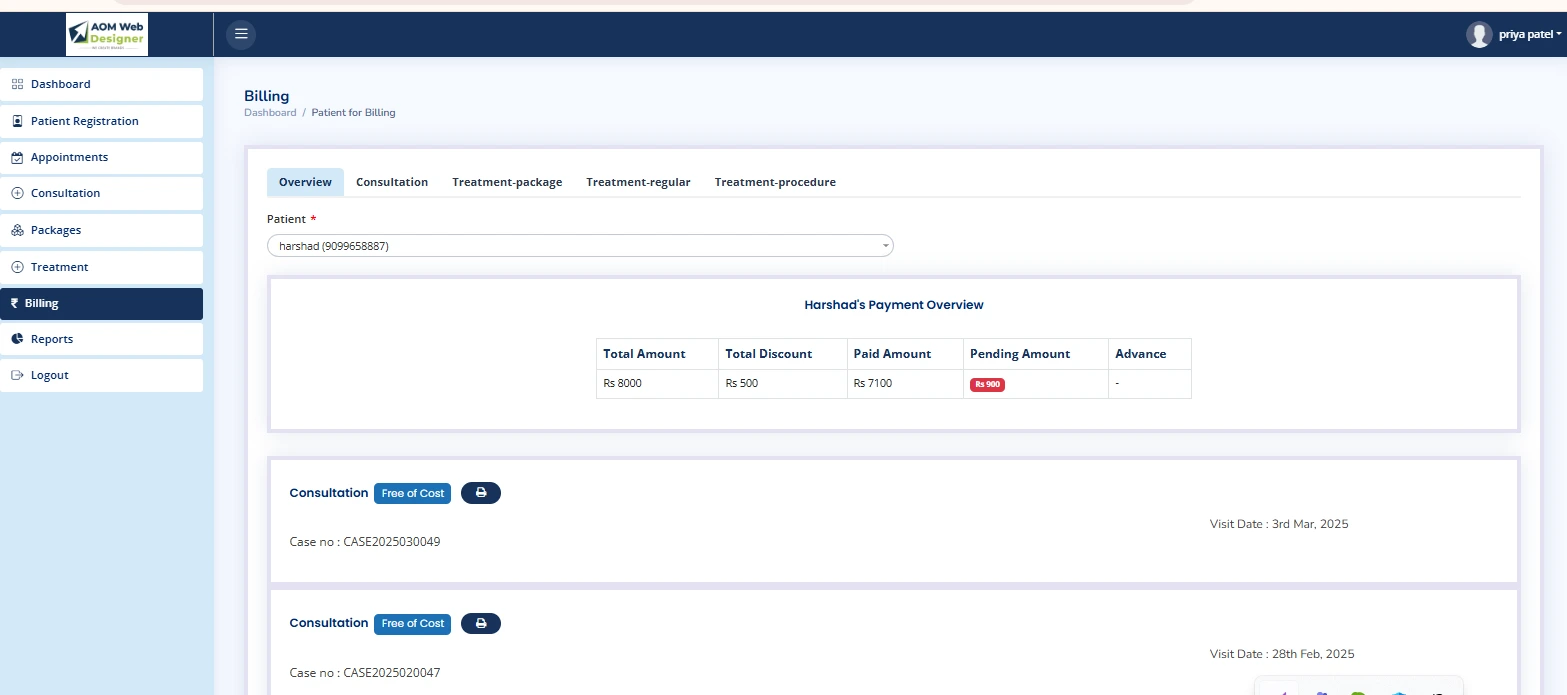Image resolution: width=1567 pixels, height=695 pixels.
Task: Print the CASE2025020047 consultation bill
Action: click(x=480, y=623)
